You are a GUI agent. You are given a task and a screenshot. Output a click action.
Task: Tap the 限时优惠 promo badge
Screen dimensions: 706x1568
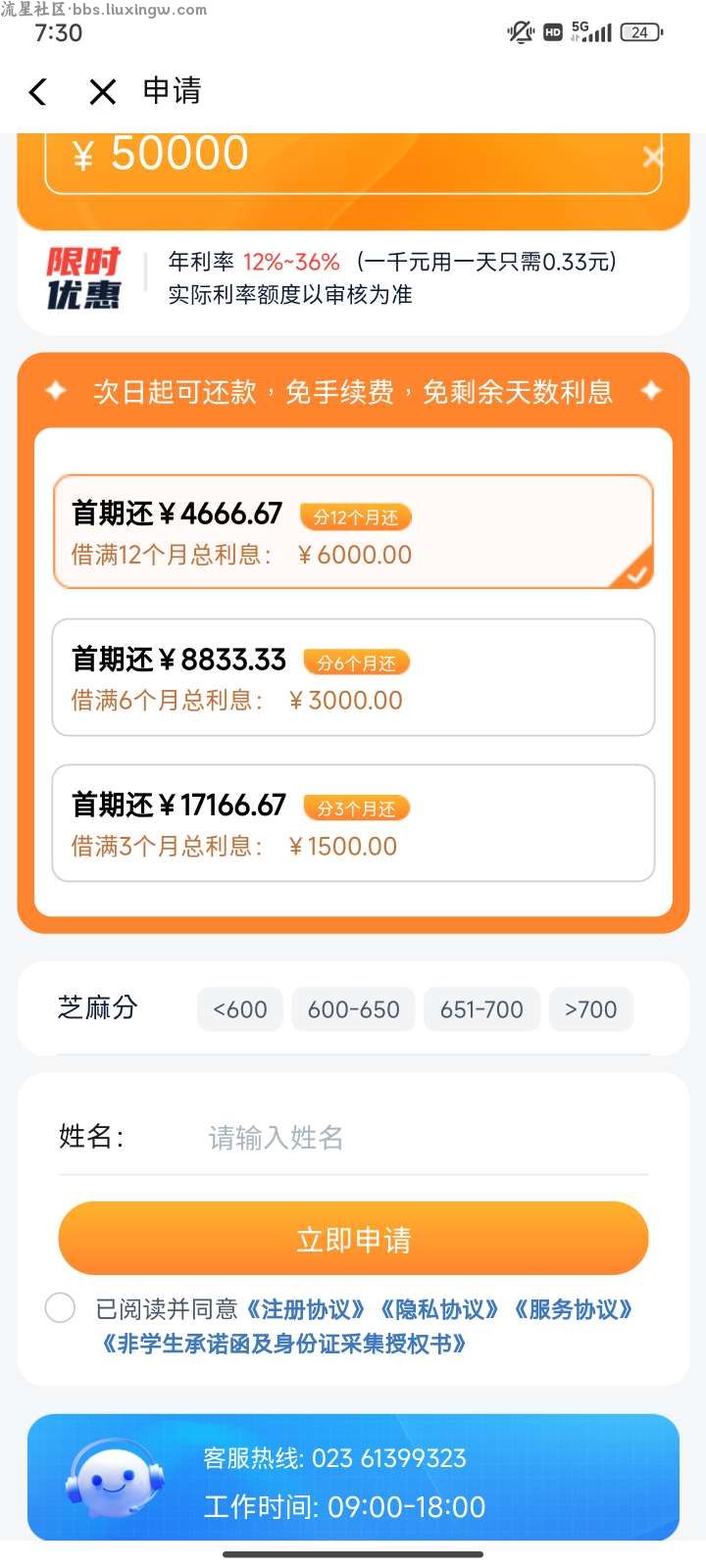tap(83, 277)
